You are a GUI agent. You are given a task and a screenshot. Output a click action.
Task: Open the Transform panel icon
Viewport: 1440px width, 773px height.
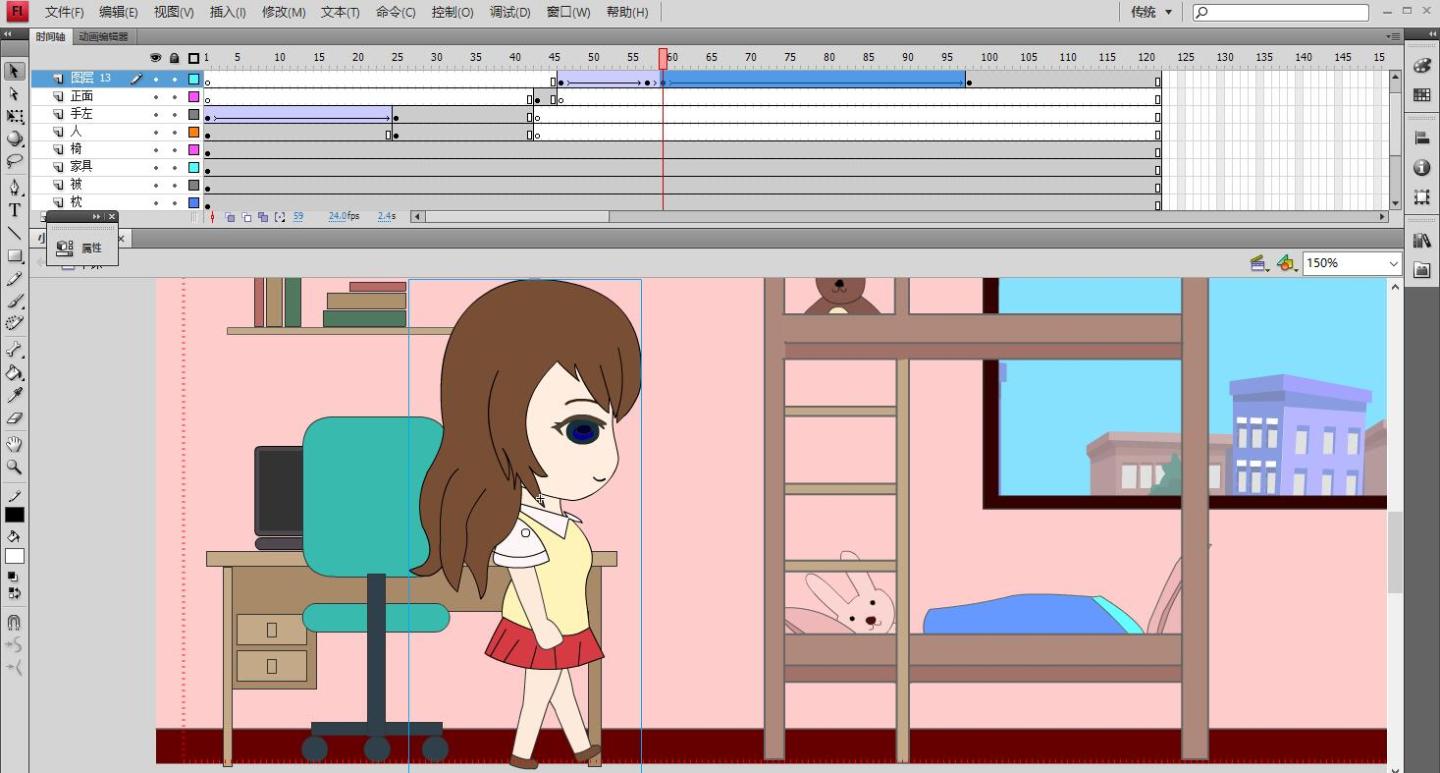pos(1421,197)
